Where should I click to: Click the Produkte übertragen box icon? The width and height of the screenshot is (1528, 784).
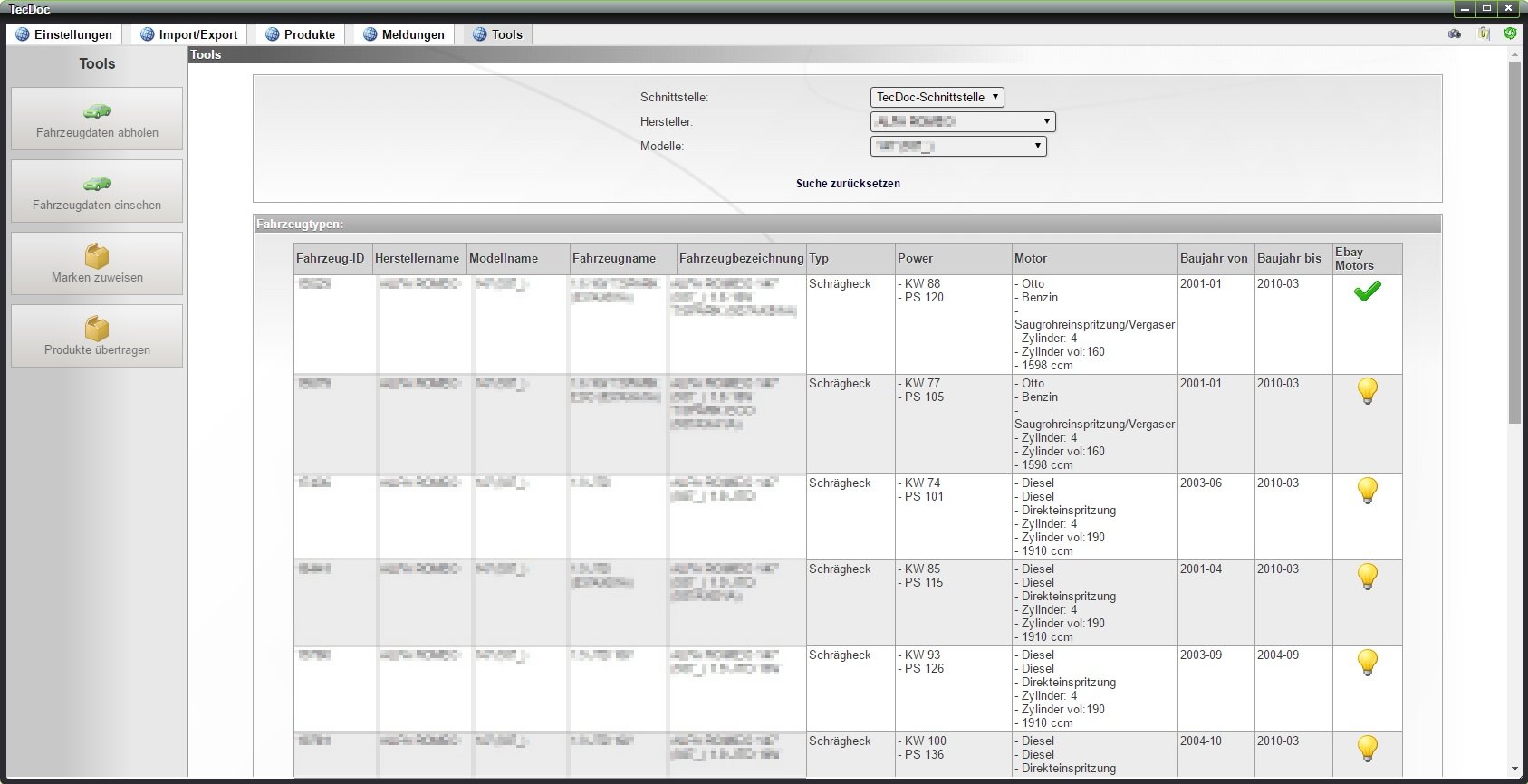[97, 329]
